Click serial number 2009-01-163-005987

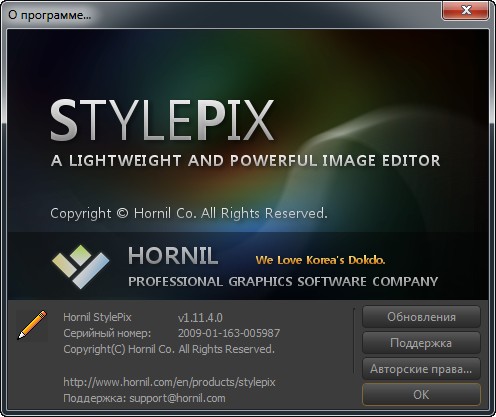pyautogui.click(x=229, y=333)
